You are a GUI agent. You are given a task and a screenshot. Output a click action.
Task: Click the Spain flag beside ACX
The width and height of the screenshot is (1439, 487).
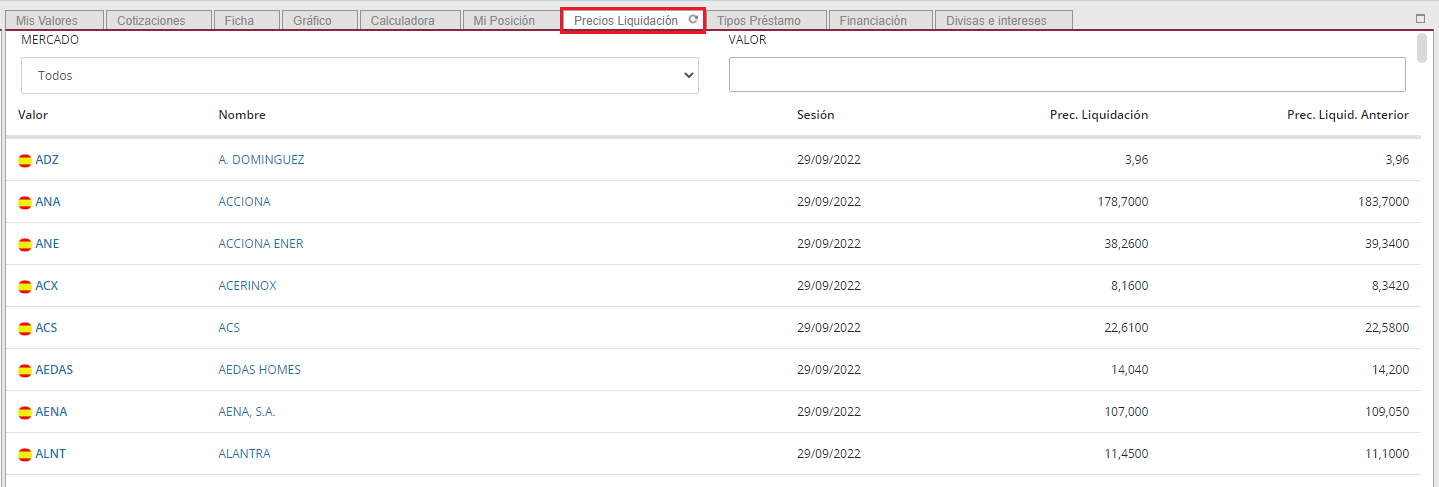(x=25, y=286)
